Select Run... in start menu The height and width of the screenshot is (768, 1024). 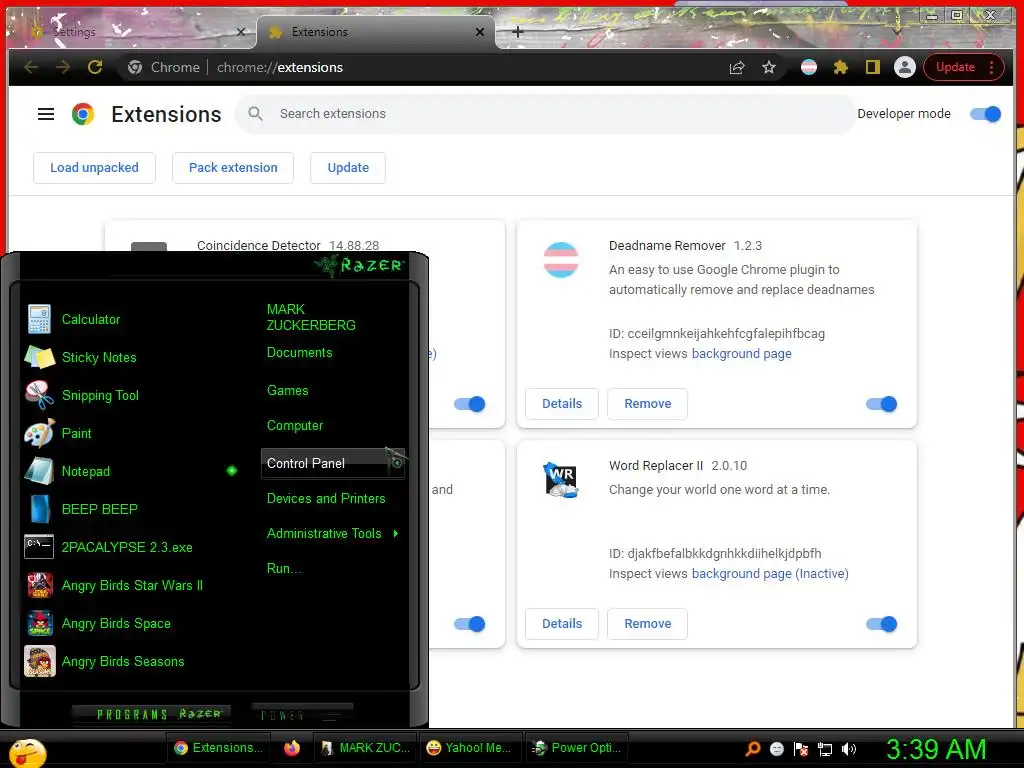(x=283, y=568)
